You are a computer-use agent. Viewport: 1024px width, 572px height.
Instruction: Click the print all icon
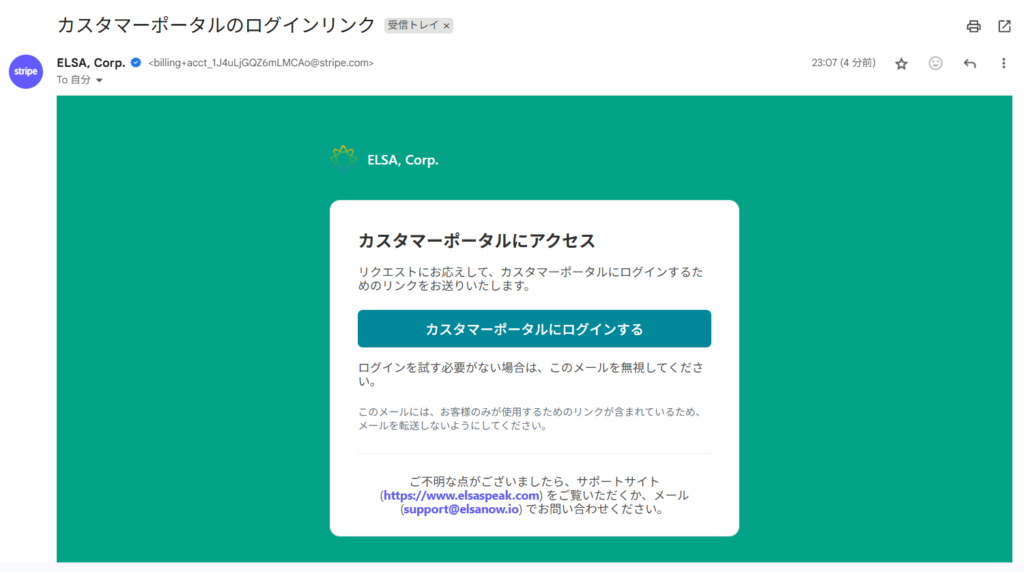pyautogui.click(x=973, y=26)
